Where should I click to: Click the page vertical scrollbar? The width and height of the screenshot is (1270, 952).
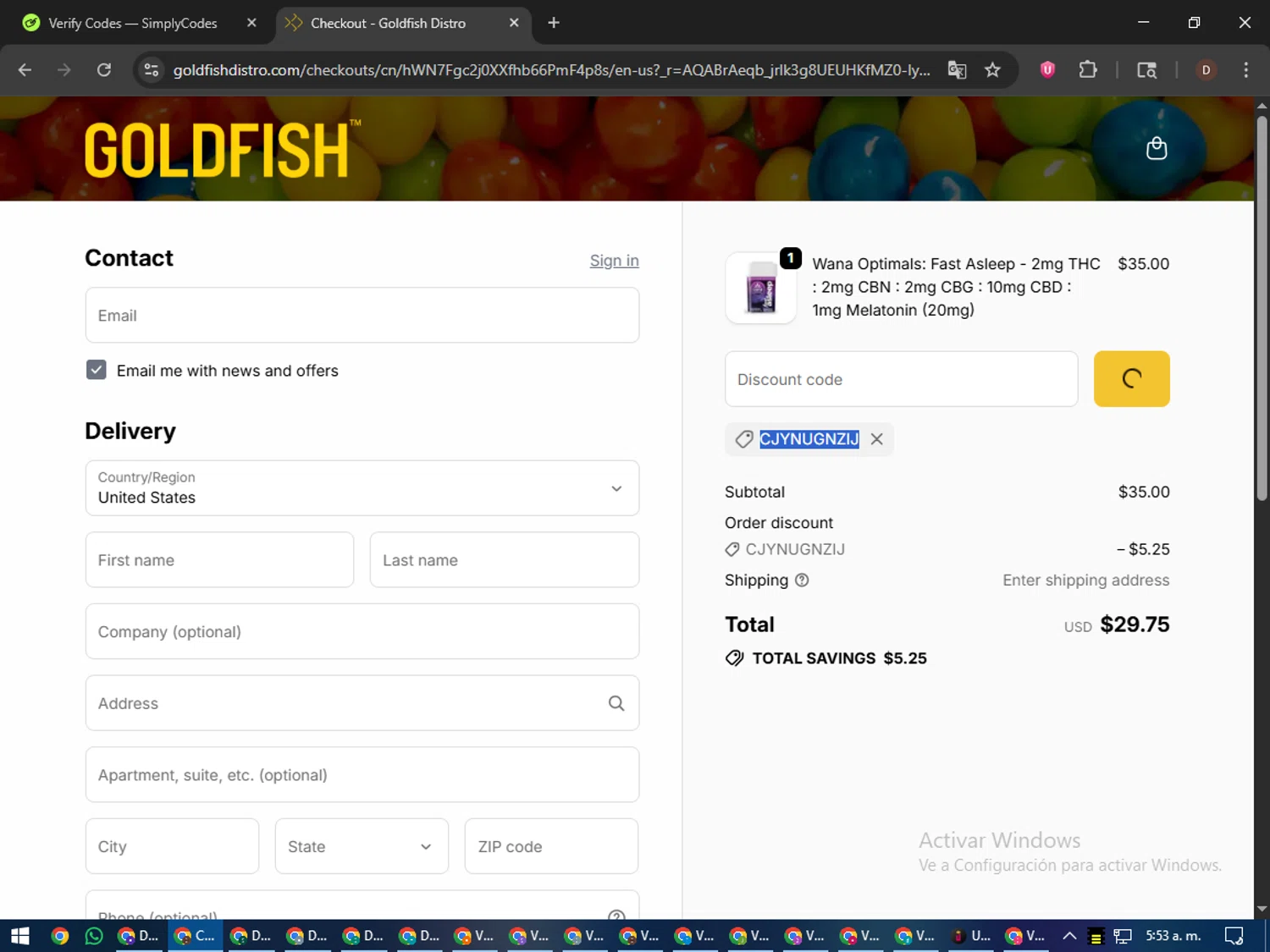(1262, 308)
